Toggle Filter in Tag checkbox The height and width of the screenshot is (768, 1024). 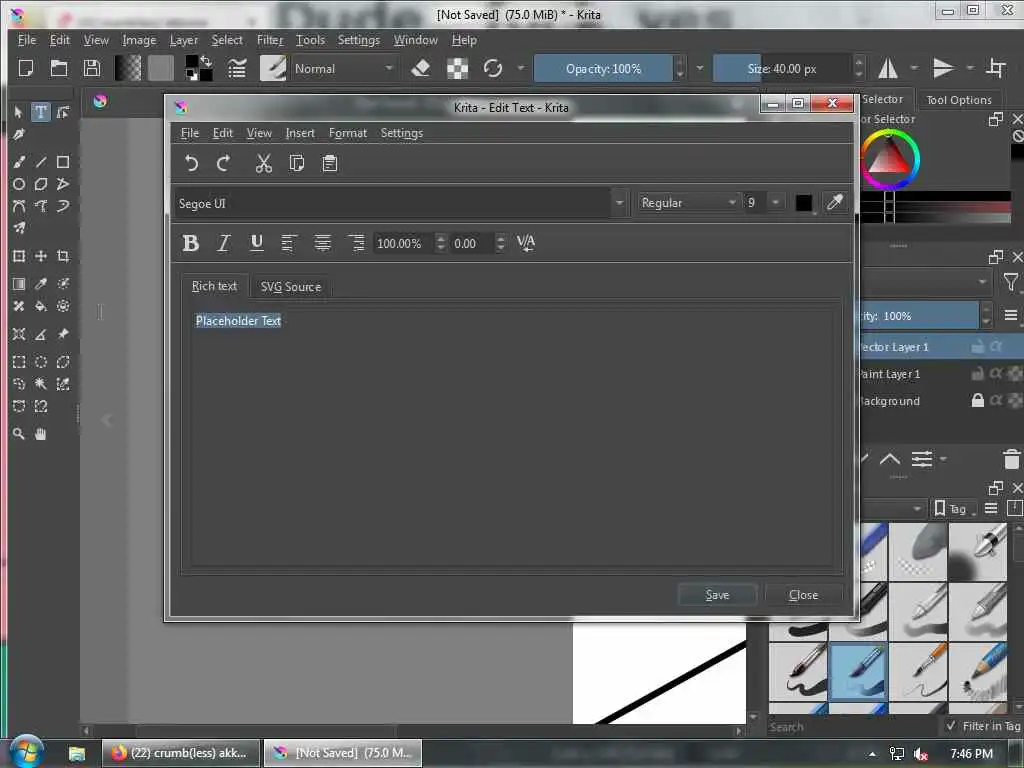[951, 726]
